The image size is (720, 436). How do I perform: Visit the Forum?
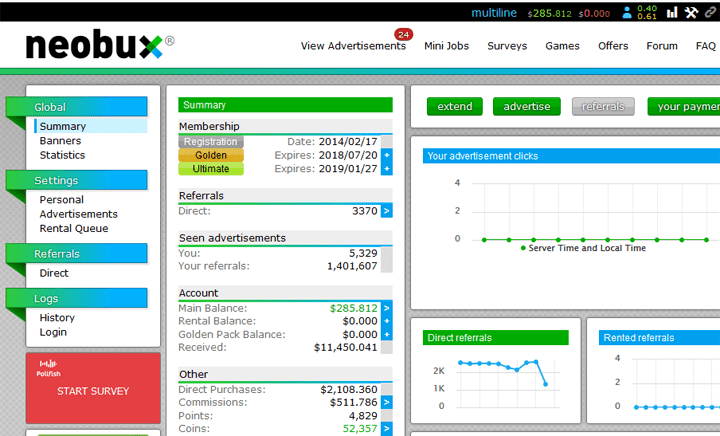[662, 46]
